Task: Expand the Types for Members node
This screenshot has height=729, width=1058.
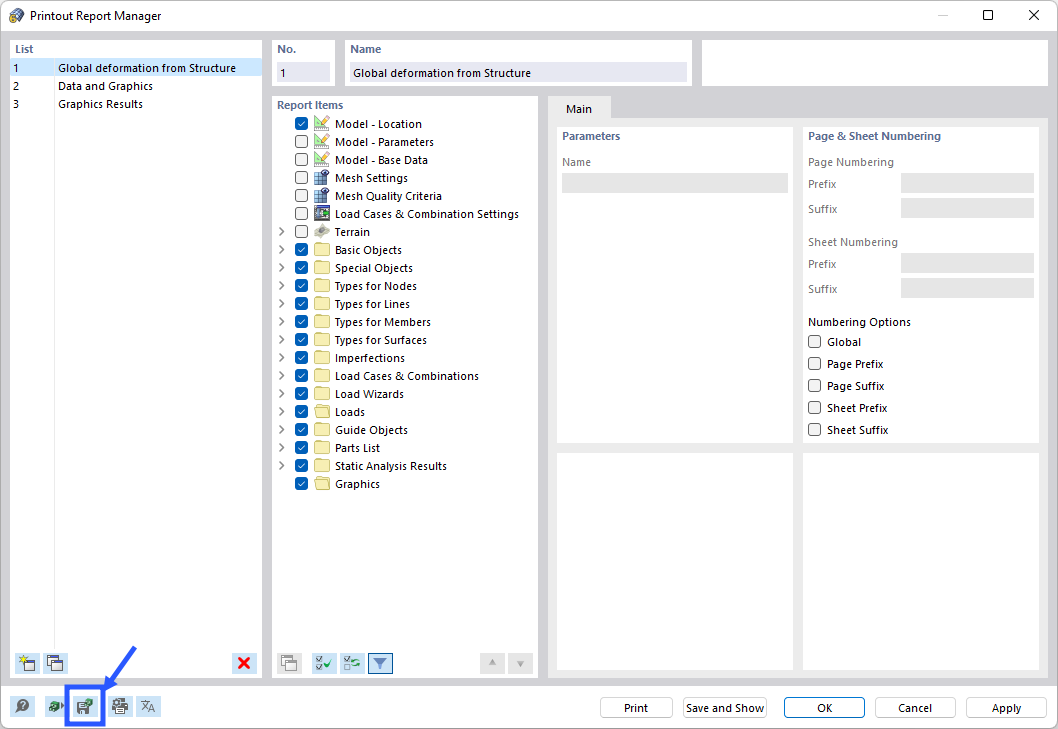Action: 283,321
